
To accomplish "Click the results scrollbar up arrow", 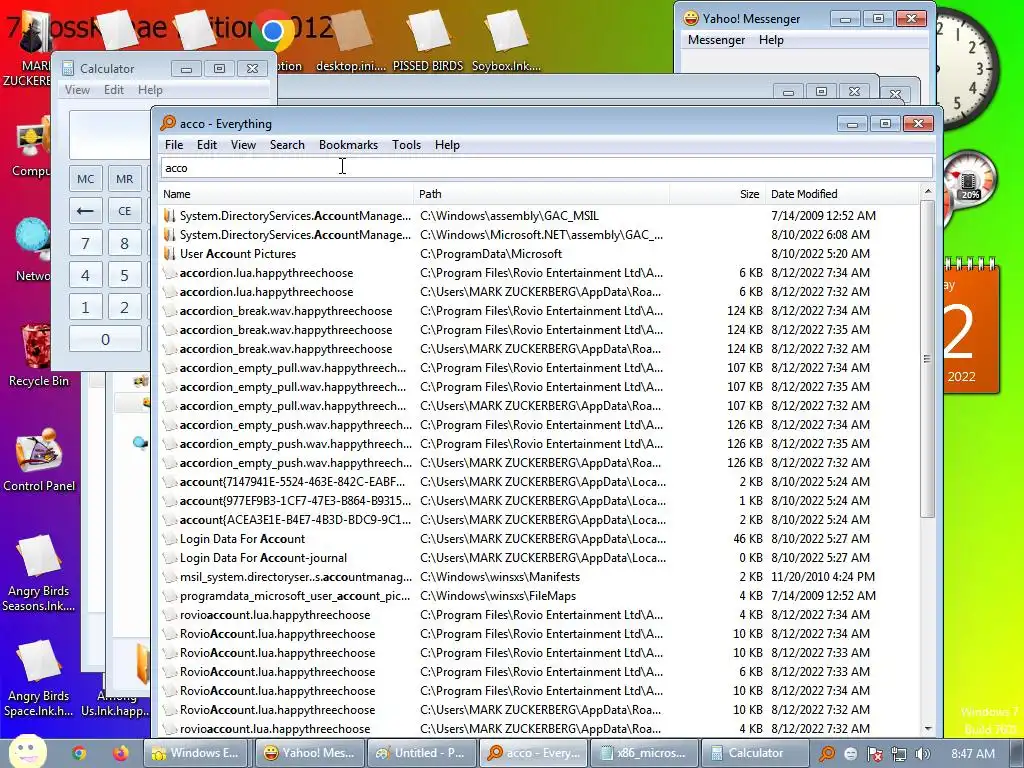I will (x=927, y=191).
